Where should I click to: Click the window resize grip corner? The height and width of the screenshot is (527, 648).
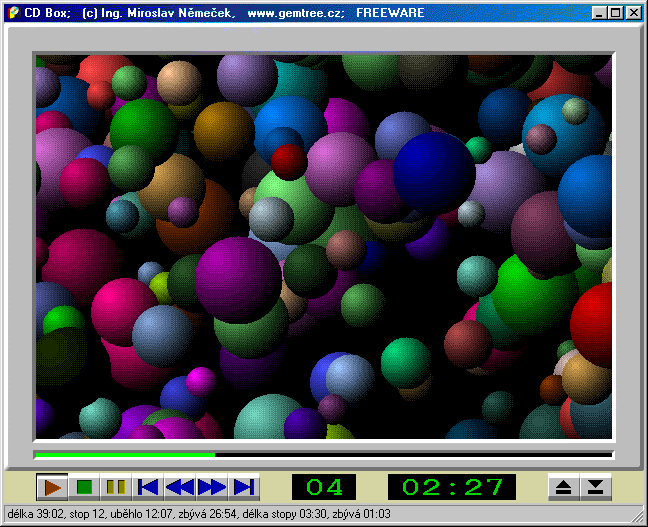coord(639,518)
